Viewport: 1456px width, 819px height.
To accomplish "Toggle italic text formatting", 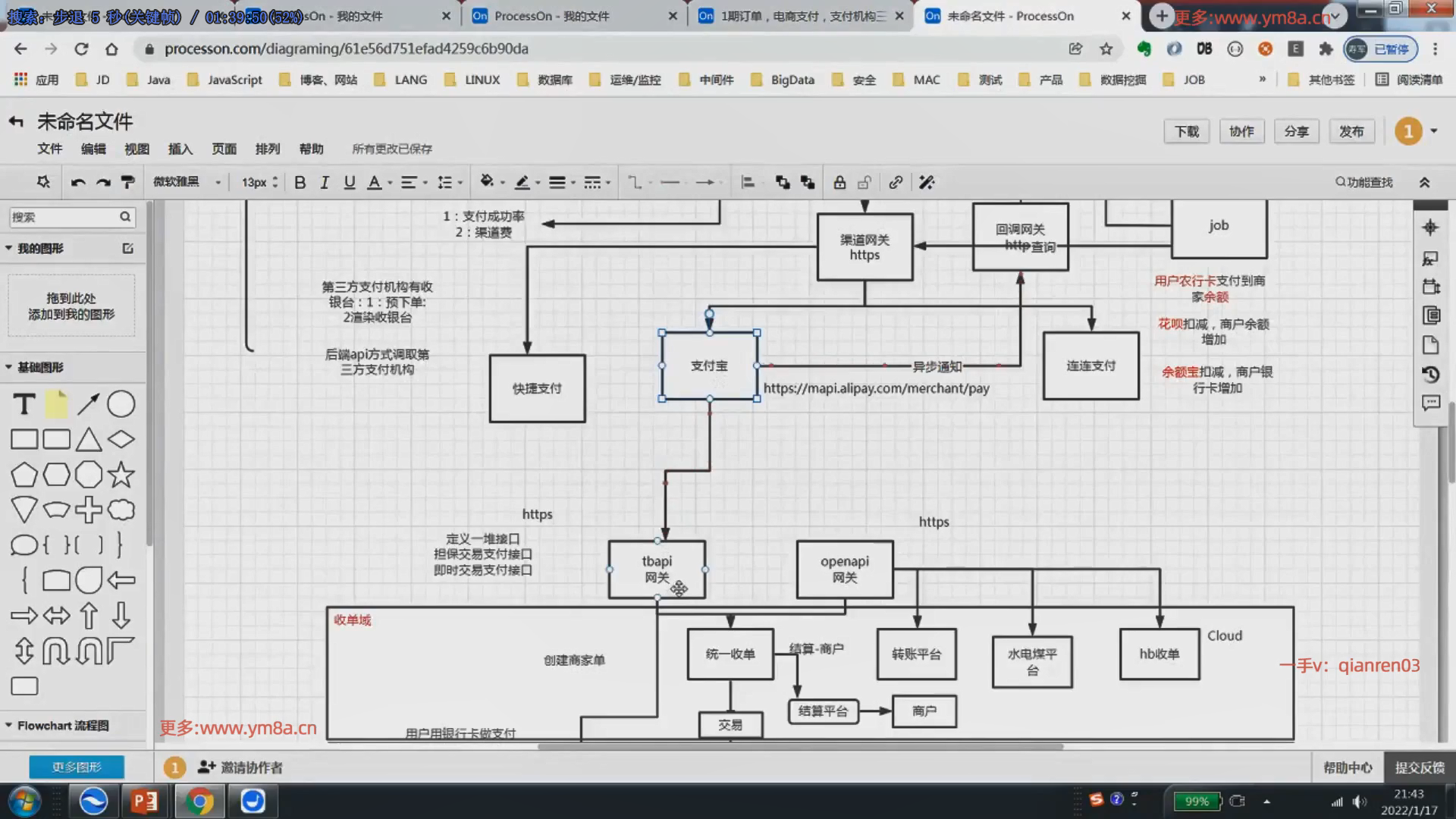I will click(325, 182).
